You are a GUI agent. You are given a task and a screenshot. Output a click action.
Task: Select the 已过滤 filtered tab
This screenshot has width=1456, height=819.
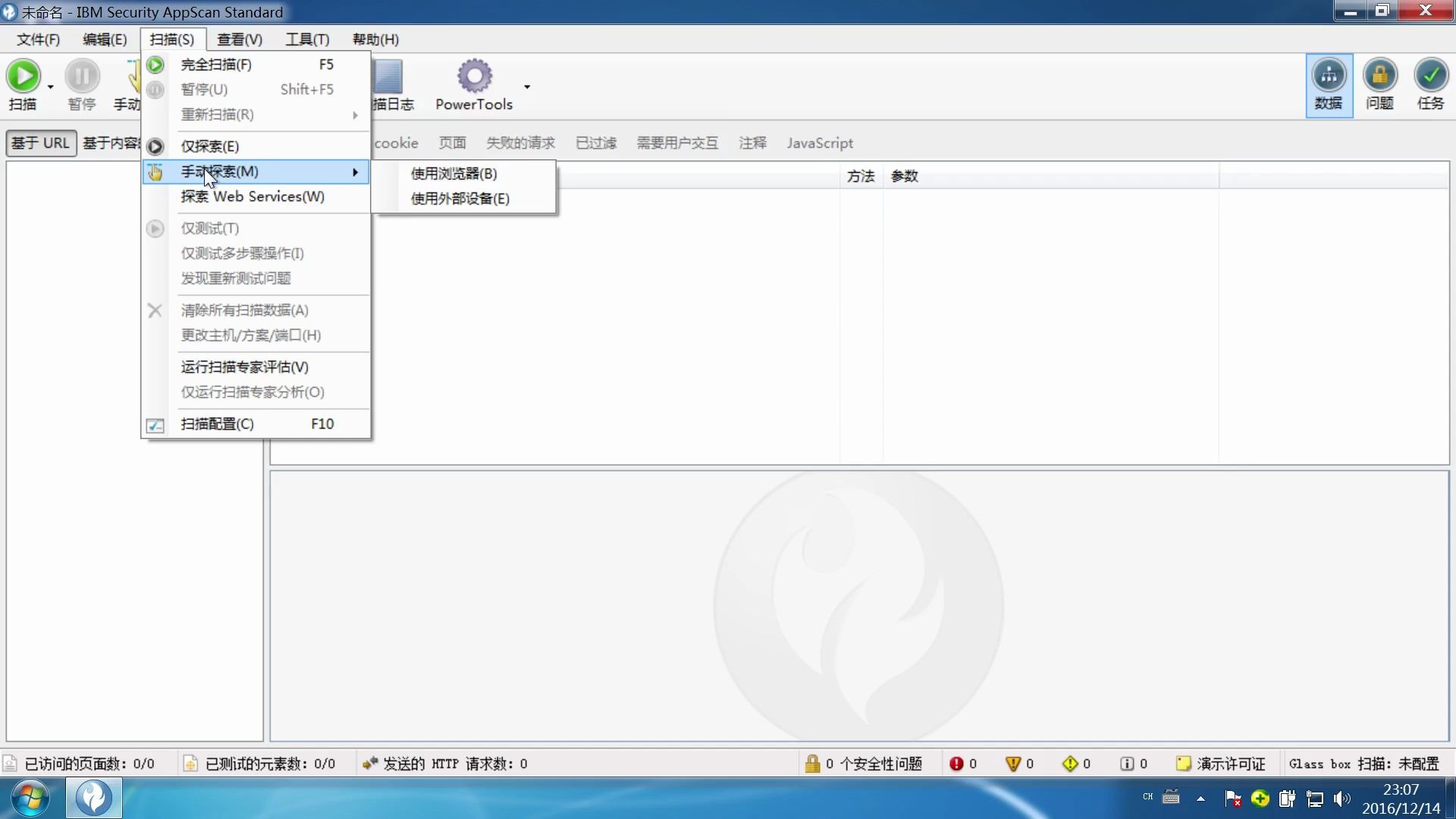click(596, 143)
